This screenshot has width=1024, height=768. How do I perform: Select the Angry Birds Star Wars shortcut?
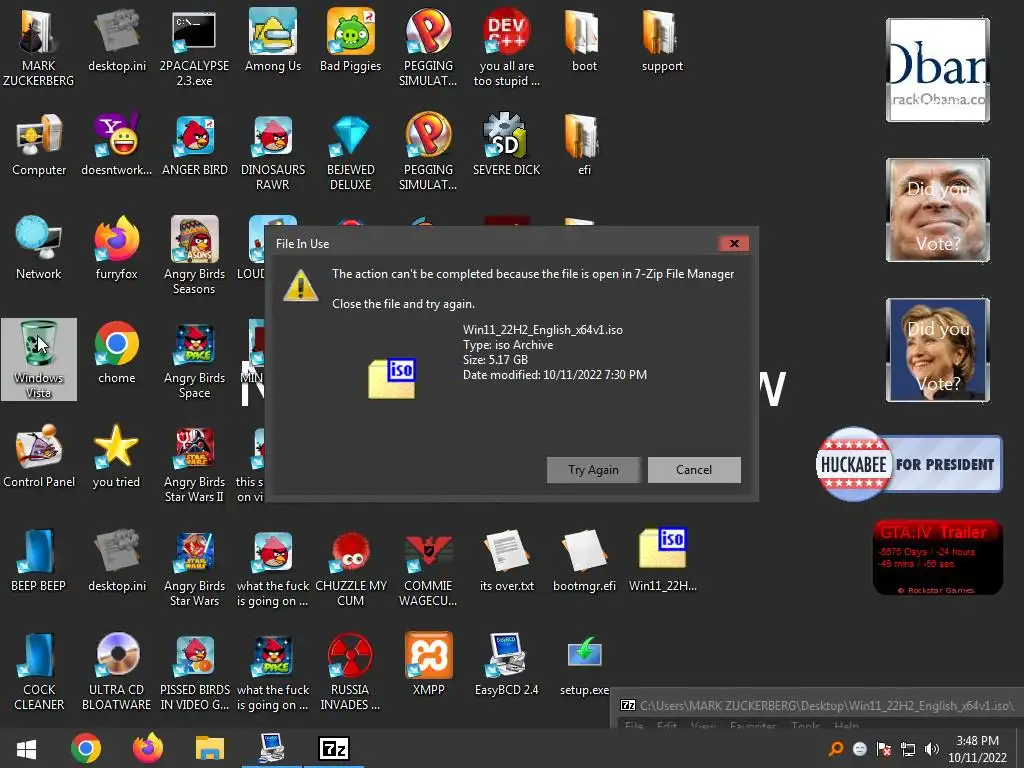(194, 568)
